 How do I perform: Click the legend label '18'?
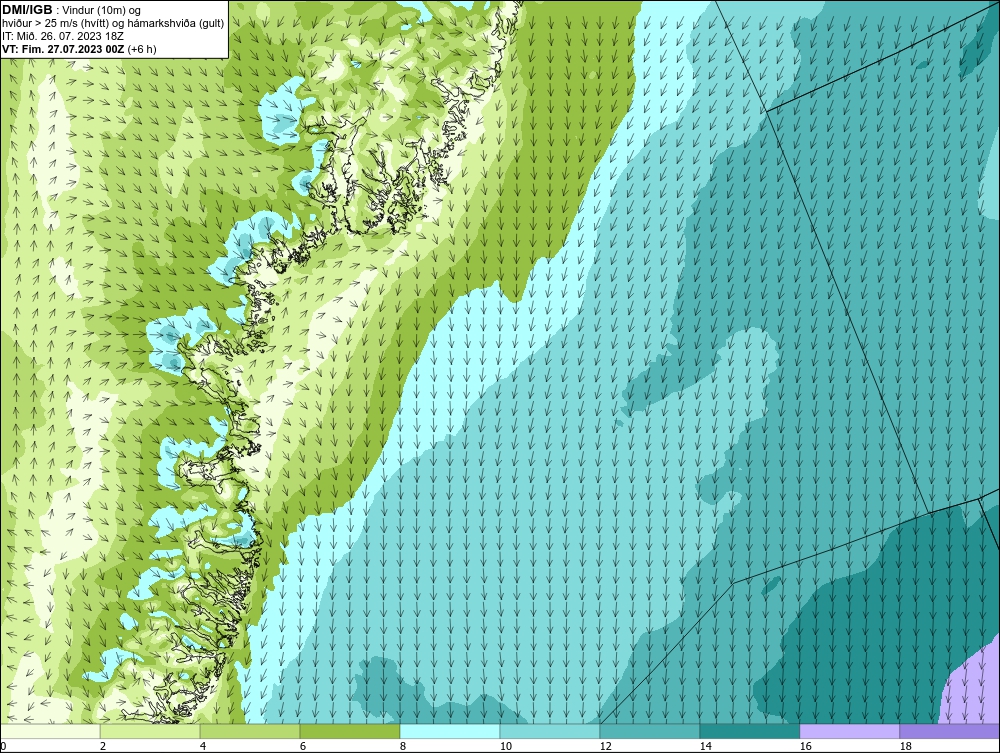905,746
